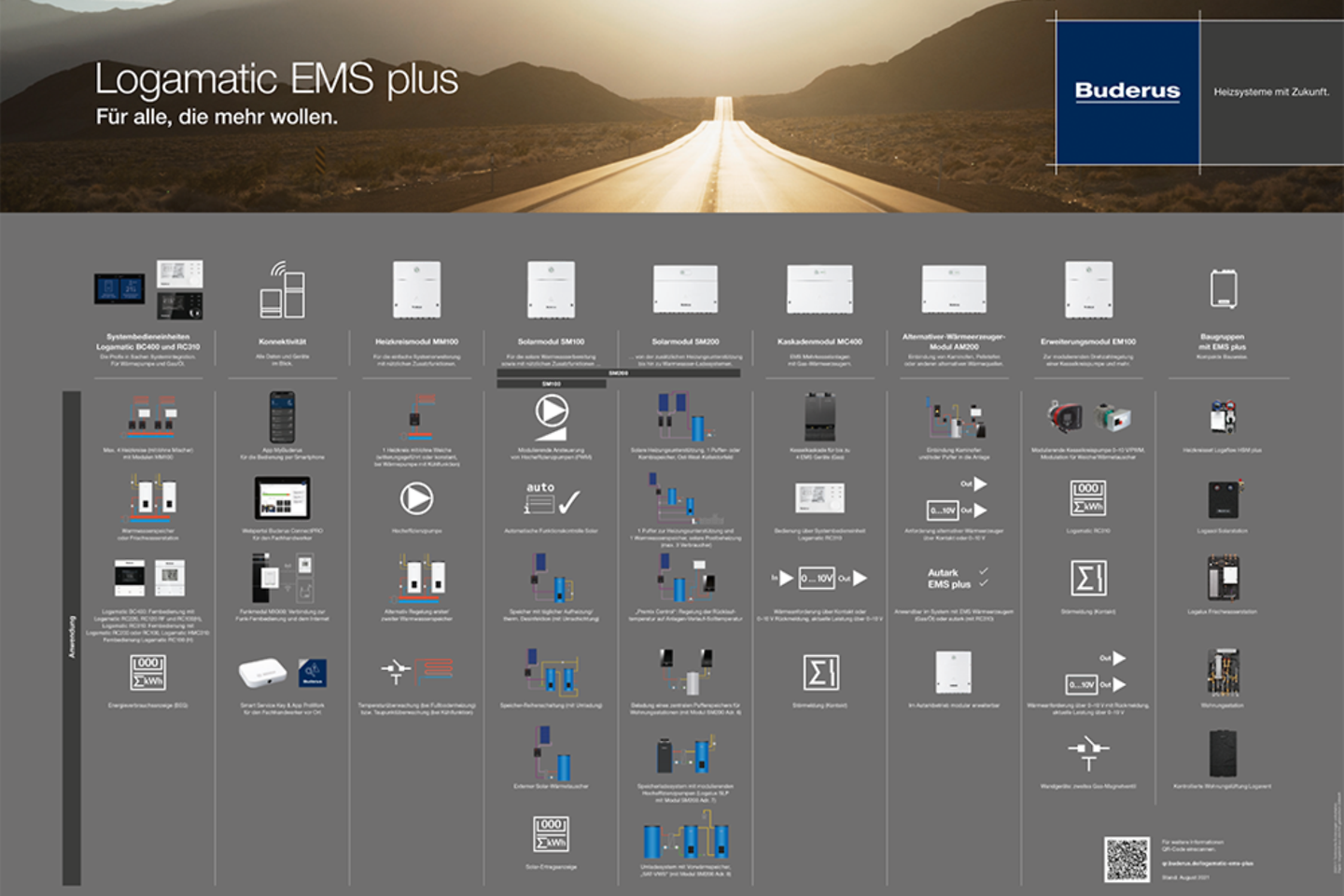
Task: Click the In 0...10V Out icon under Kaskadenmodul
Action: [x=819, y=579]
